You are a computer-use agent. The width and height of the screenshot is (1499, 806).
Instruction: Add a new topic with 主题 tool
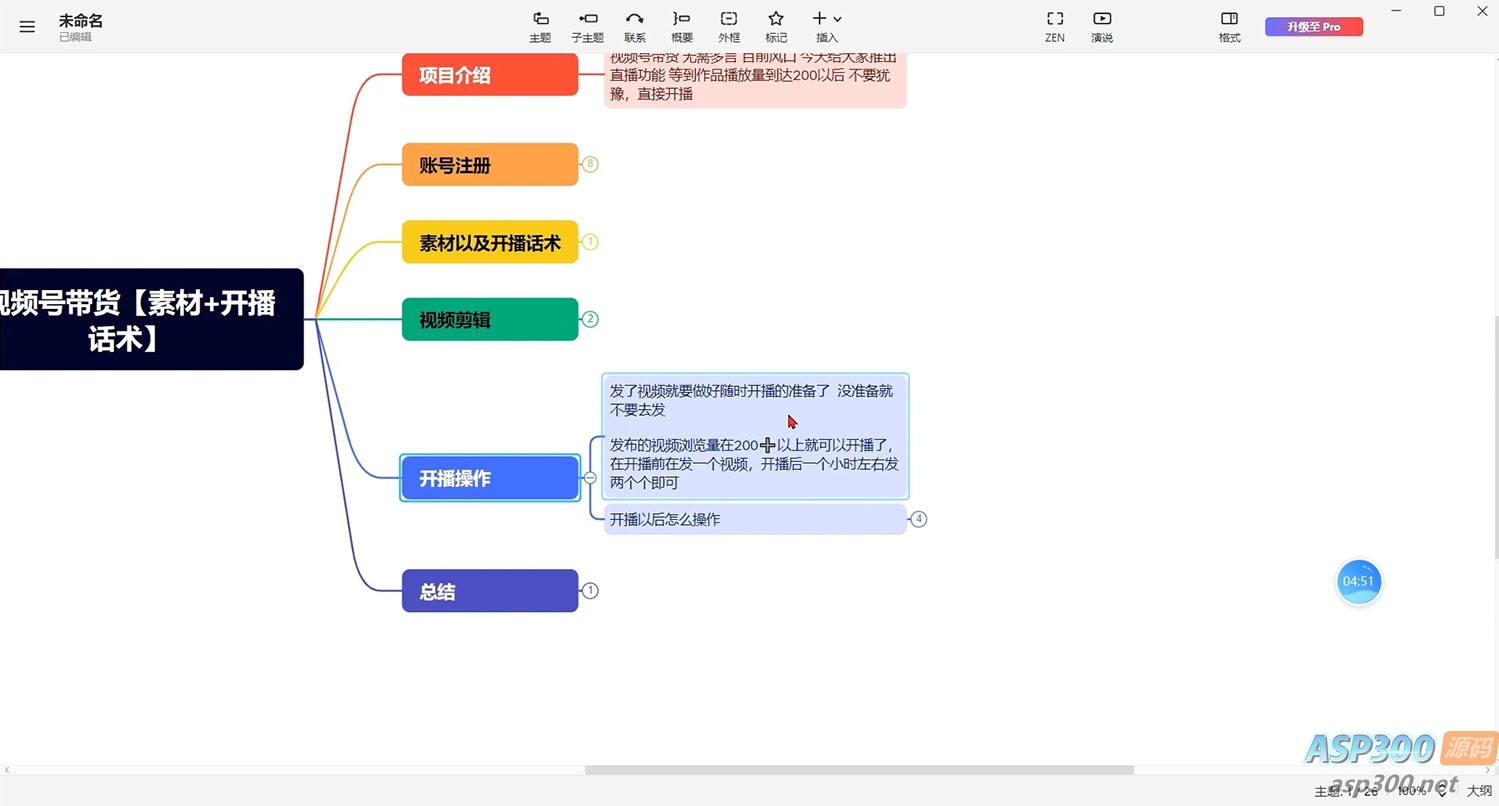tap(540, 27)
